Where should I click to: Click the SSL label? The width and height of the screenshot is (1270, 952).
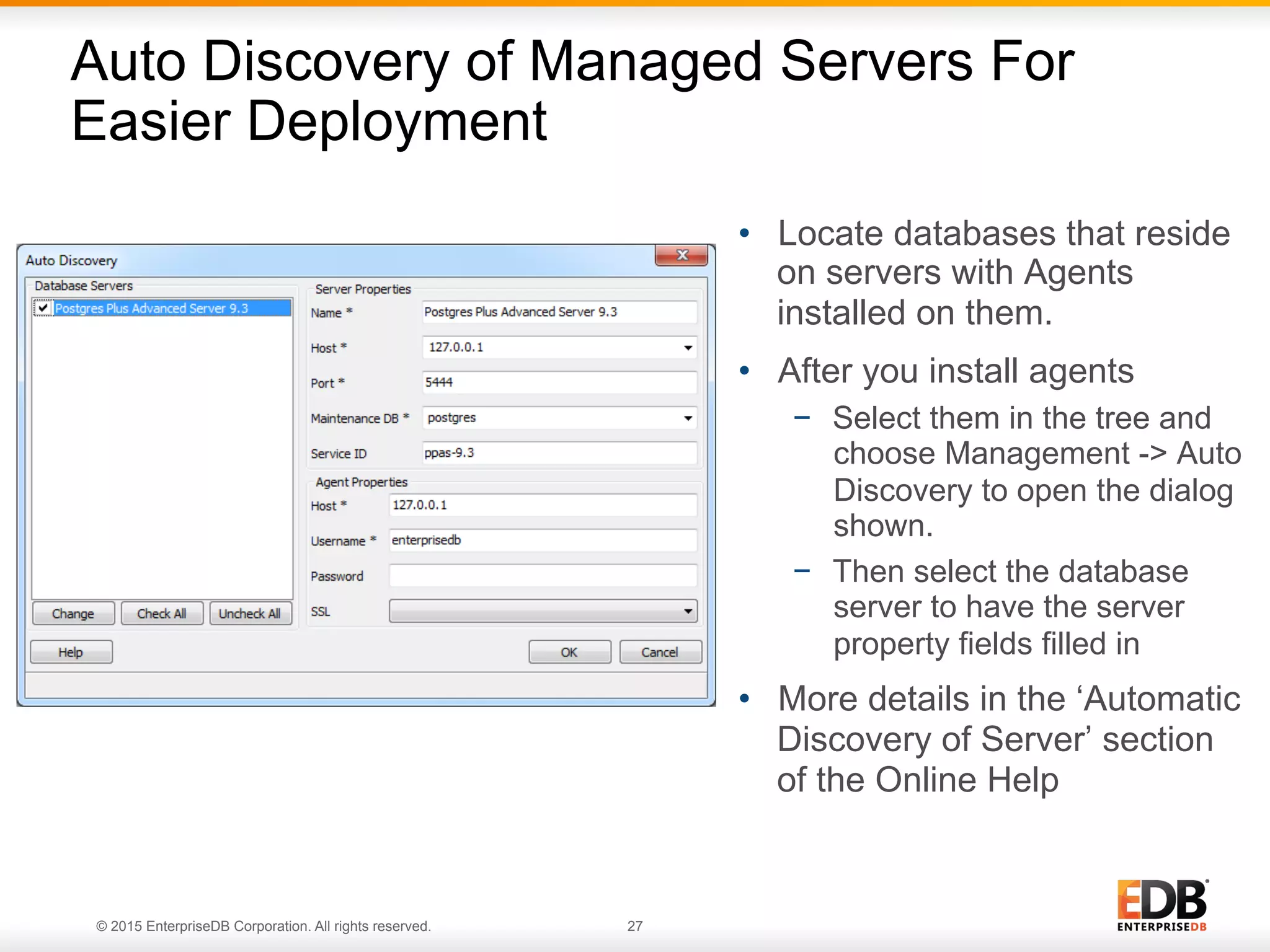(320, 612)
